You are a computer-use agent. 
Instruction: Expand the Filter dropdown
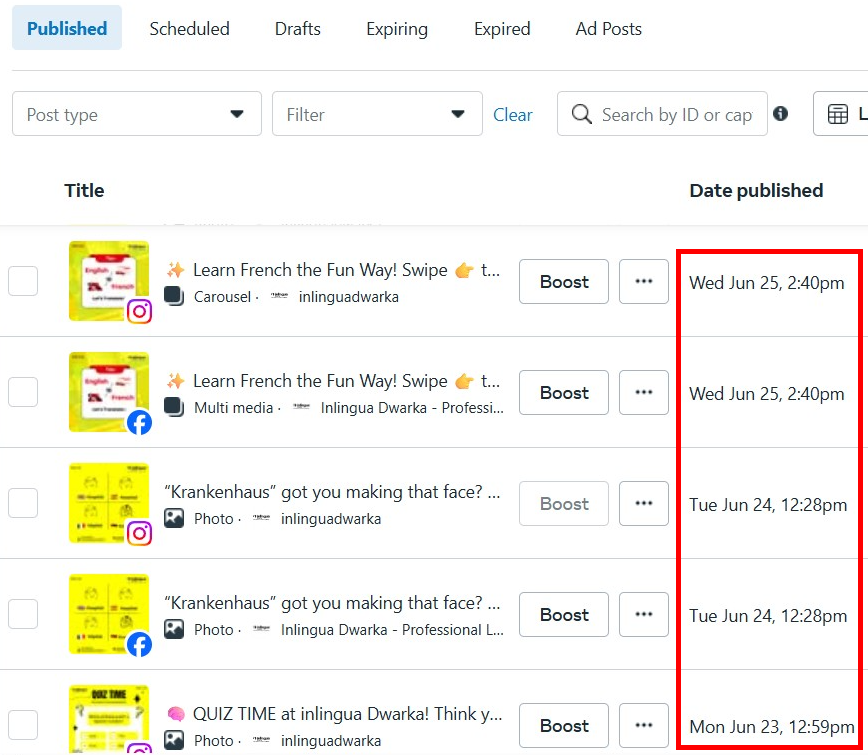(377, 114)
